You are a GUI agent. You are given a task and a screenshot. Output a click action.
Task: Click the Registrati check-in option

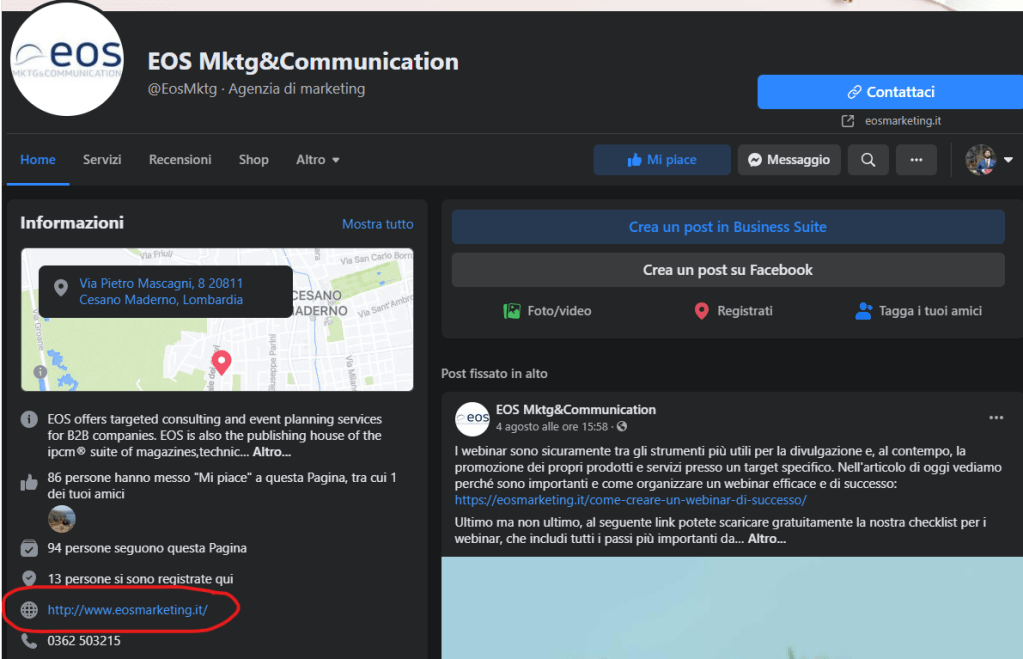[733, 311]
